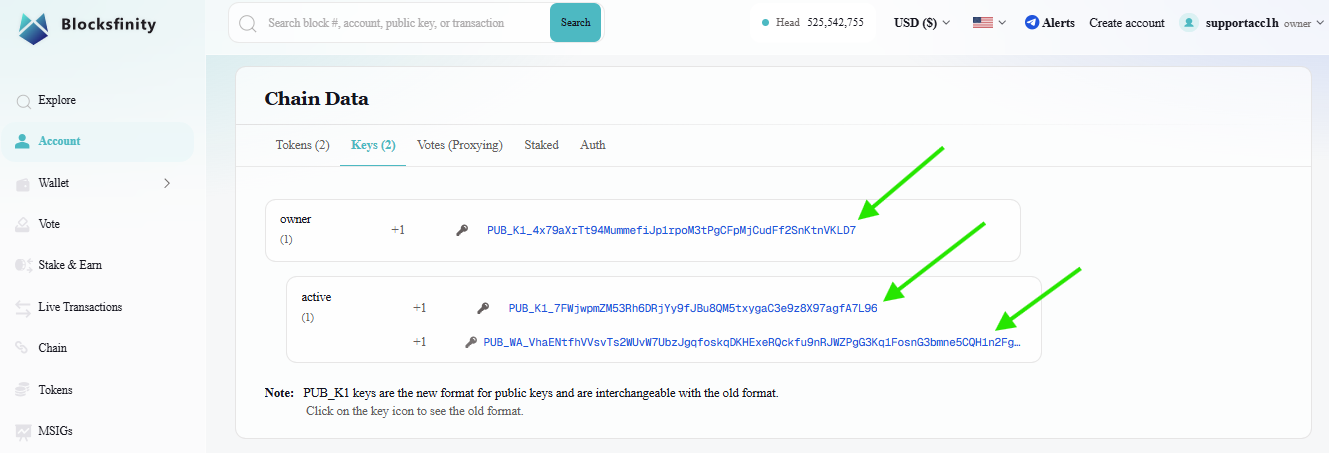
Task: Open the US flag language dropdown
Action: 989,22
